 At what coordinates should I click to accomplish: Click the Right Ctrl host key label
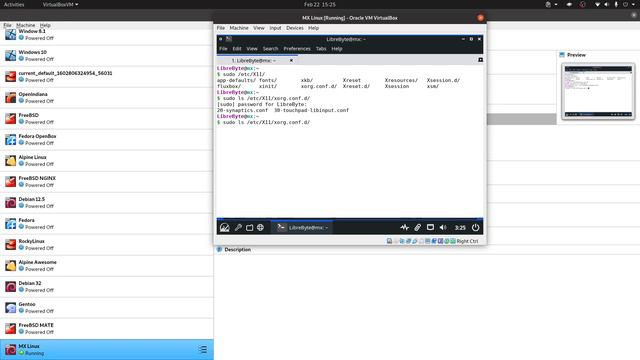coord(467,241)
